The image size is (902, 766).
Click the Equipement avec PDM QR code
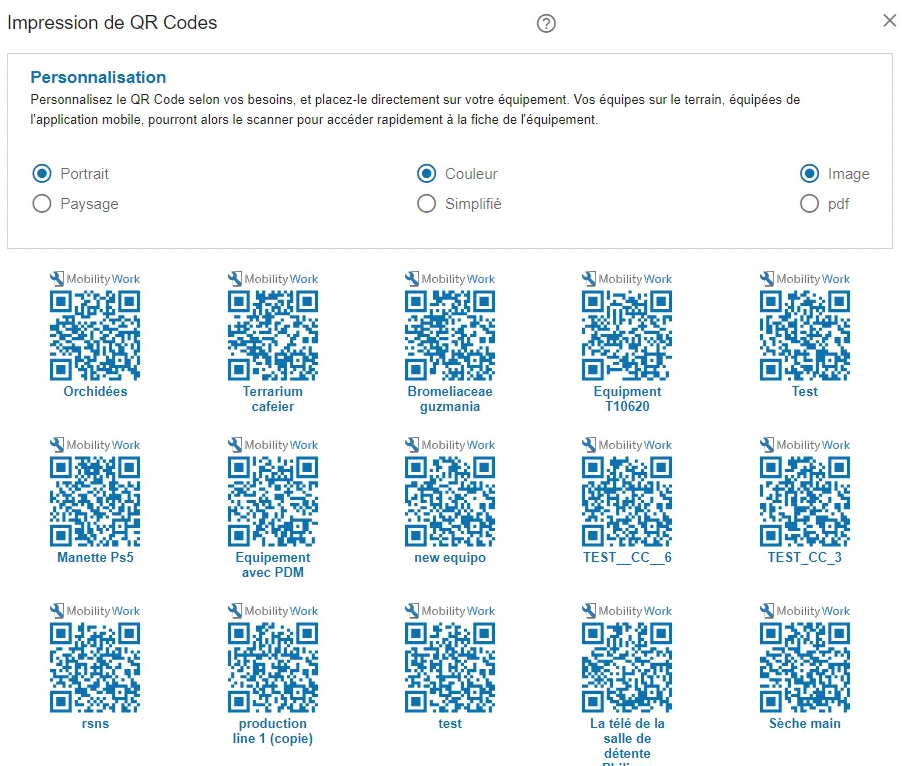pos(273,501)
